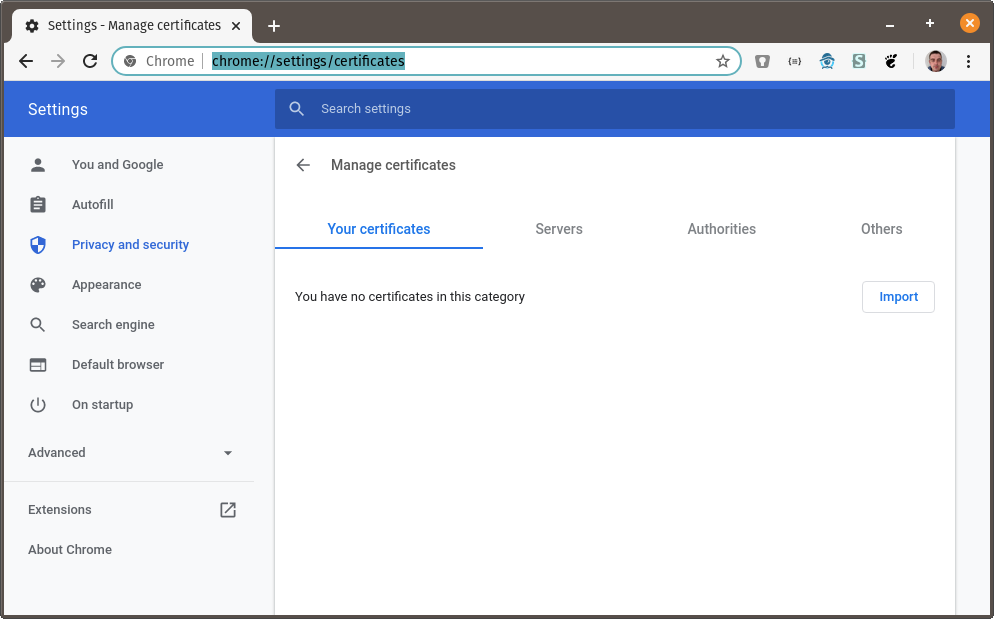Reload the page with the refresh button
The image size is (994, 619).
[89, 61]
